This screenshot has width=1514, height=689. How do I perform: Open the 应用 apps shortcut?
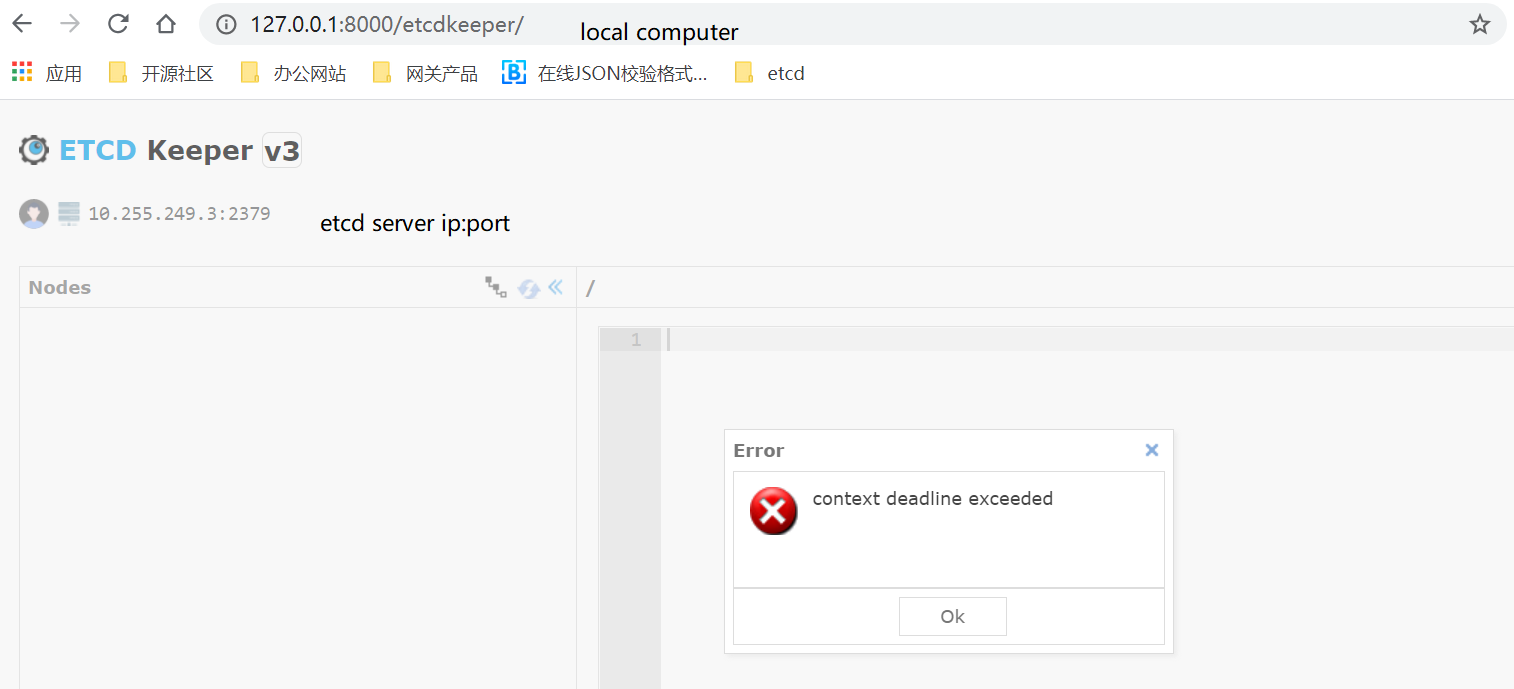tap(47, 73)
